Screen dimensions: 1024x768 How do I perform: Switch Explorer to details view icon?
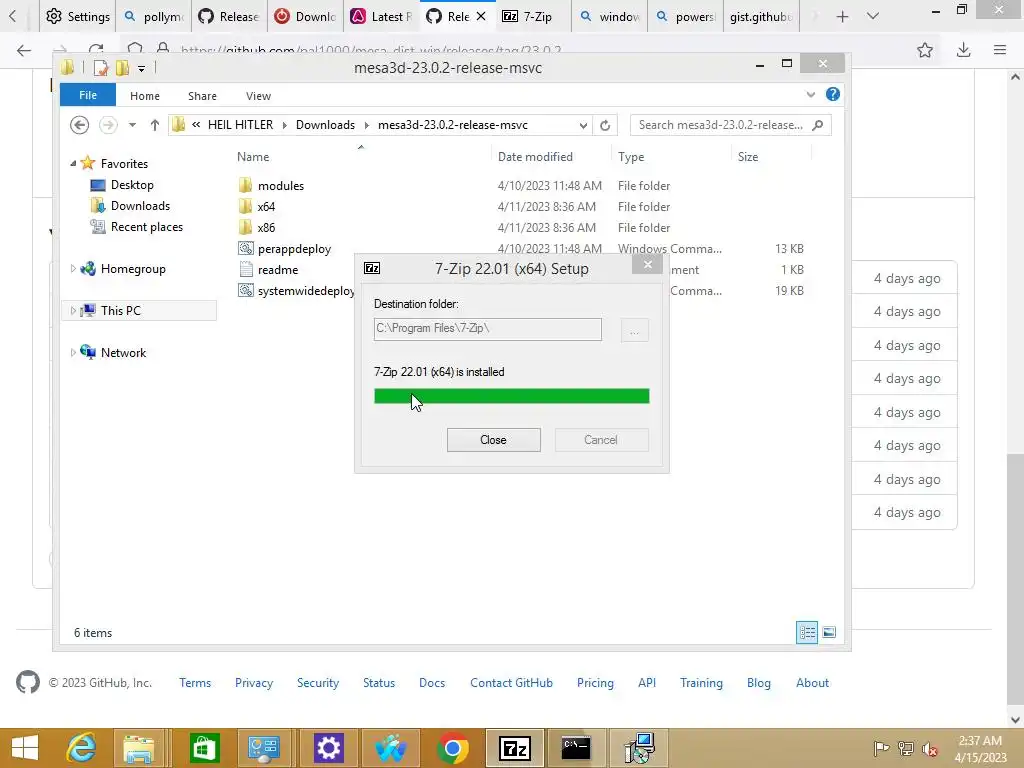[x=807, y=632]
